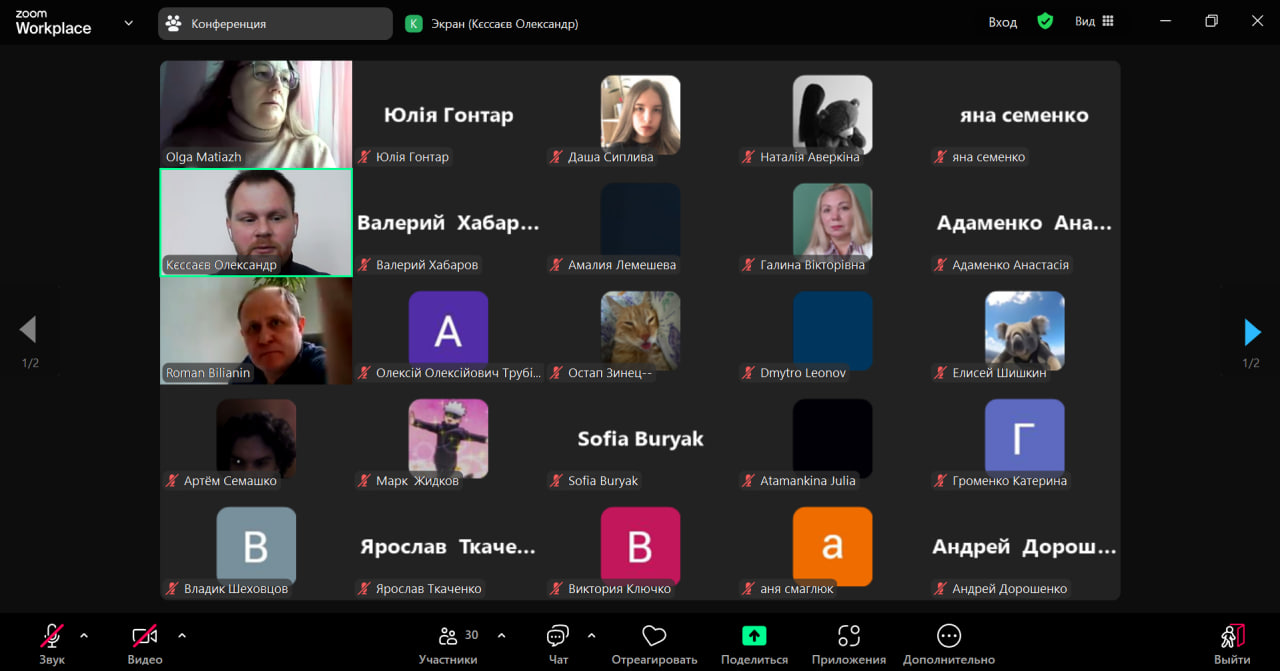Click Владик Шеховцов grey B avatar
The image size is (1280, 671).
pyautogui.click(x=256, y=545)
